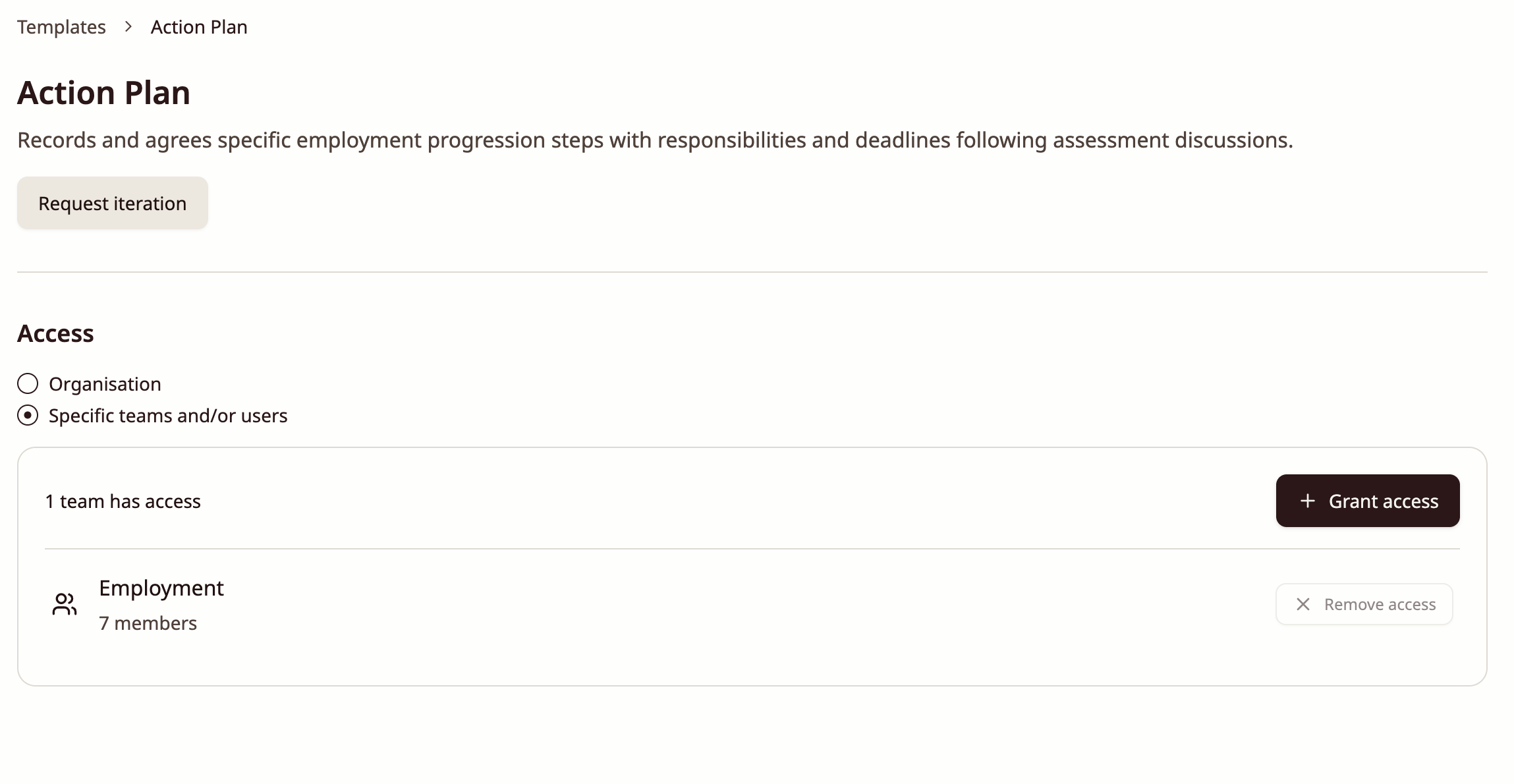
Task: Select the Organisation radio button
Action: pyautogui.click(x=28, y=383)
